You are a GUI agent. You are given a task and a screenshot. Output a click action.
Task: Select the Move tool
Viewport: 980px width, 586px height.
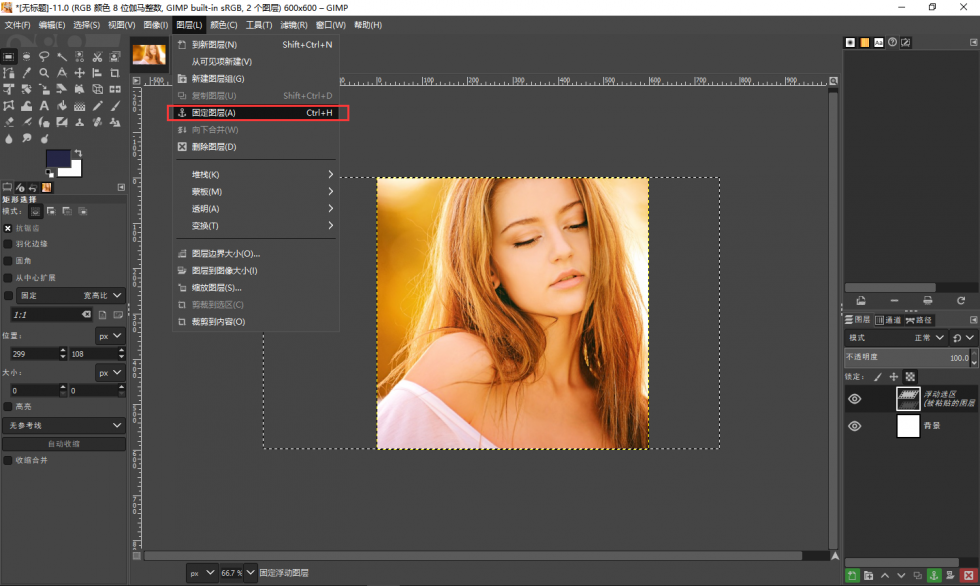79,73
